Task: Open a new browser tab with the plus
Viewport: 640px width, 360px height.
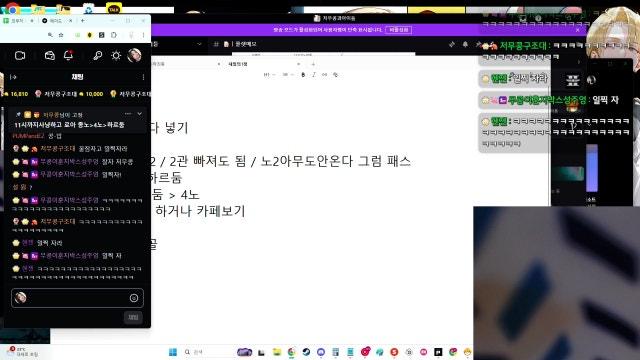Action: [83, 20]
